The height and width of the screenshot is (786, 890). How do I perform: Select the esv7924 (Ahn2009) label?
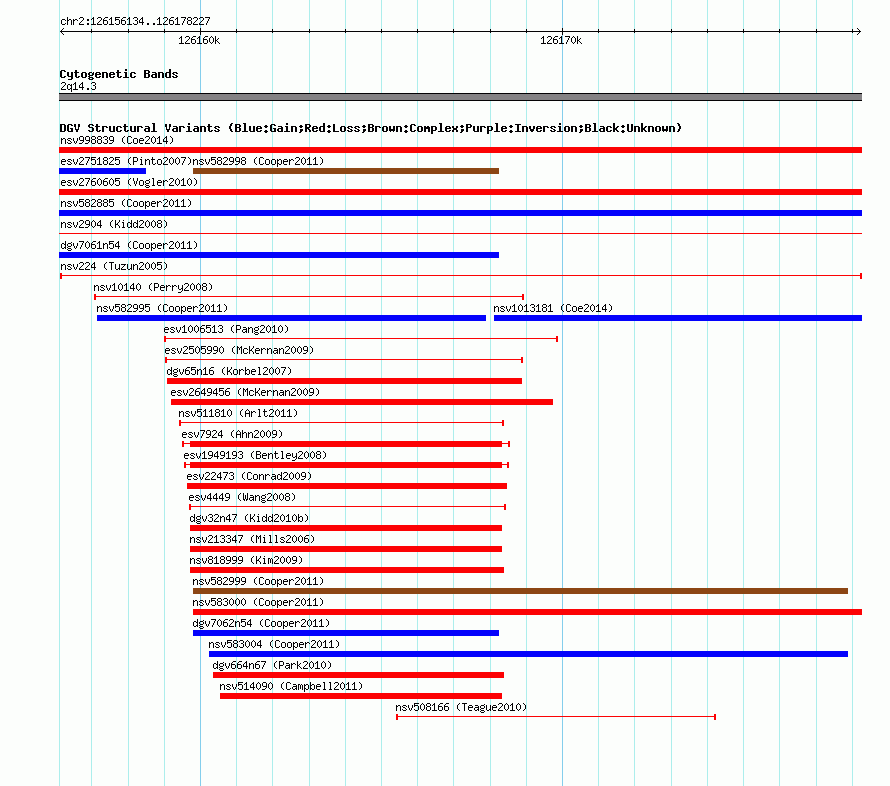point(232,434)
